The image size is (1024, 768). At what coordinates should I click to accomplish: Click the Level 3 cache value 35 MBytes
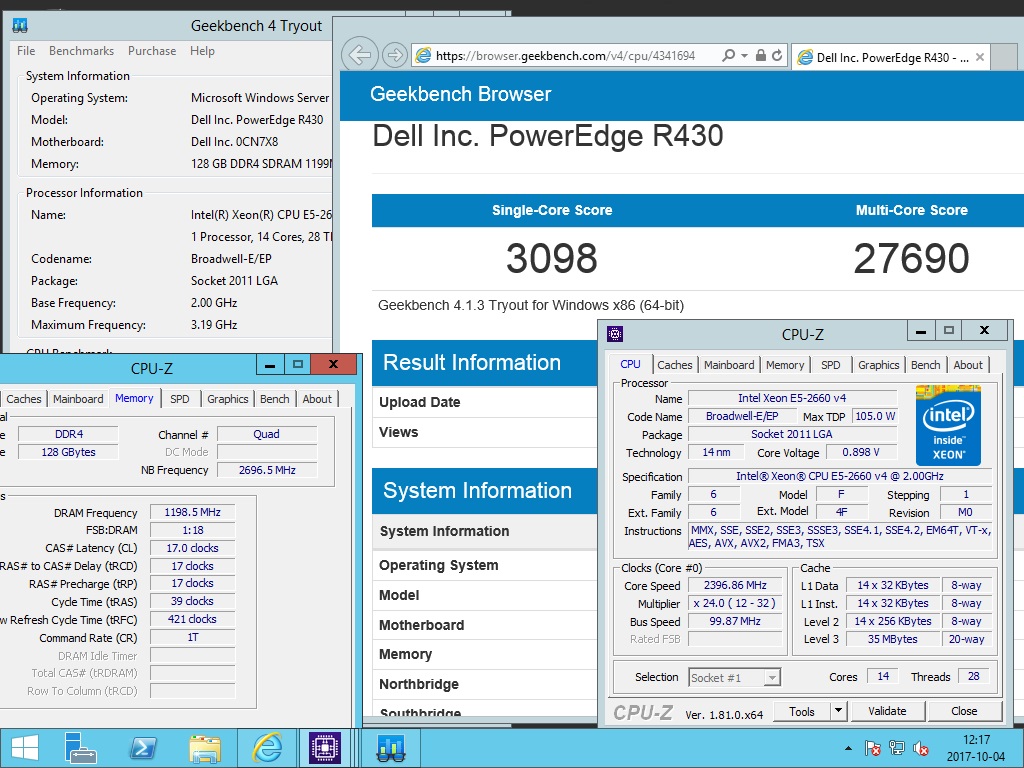pos(892,639)
